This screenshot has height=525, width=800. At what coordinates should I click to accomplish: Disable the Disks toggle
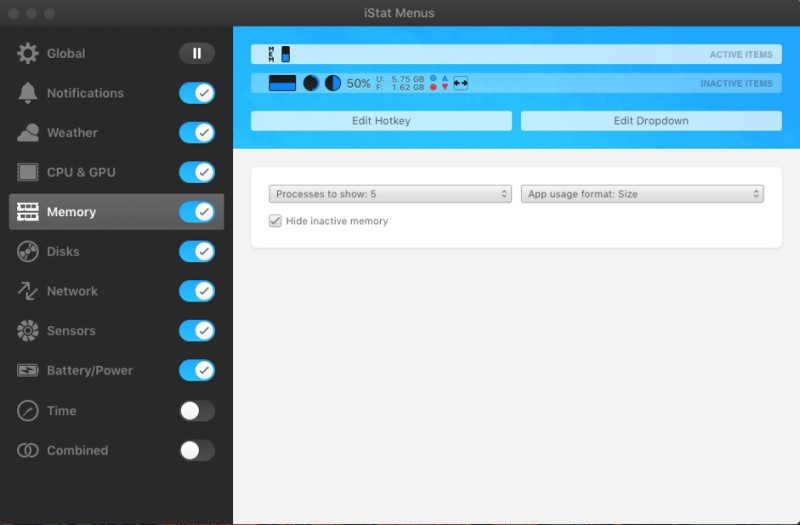[197, 252]
